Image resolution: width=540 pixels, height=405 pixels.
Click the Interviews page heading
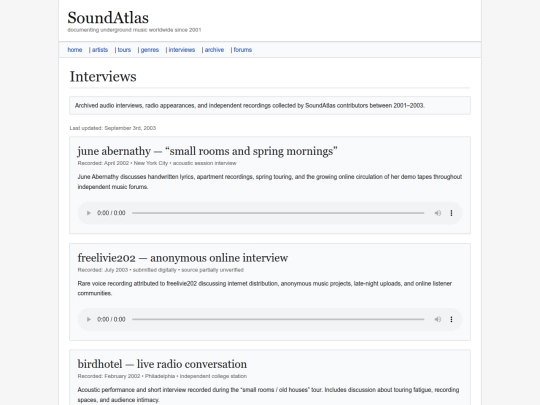click(x=103, y=76)
